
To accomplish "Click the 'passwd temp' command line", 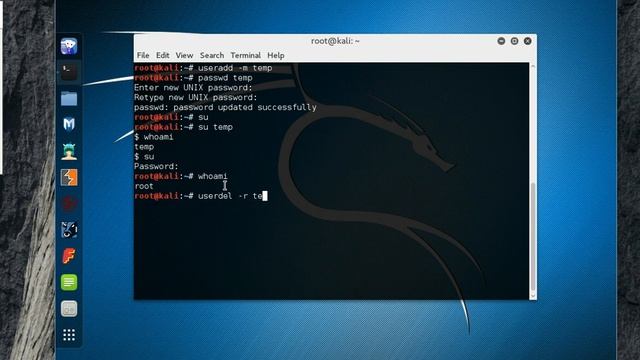I will (x=193, y=78).
